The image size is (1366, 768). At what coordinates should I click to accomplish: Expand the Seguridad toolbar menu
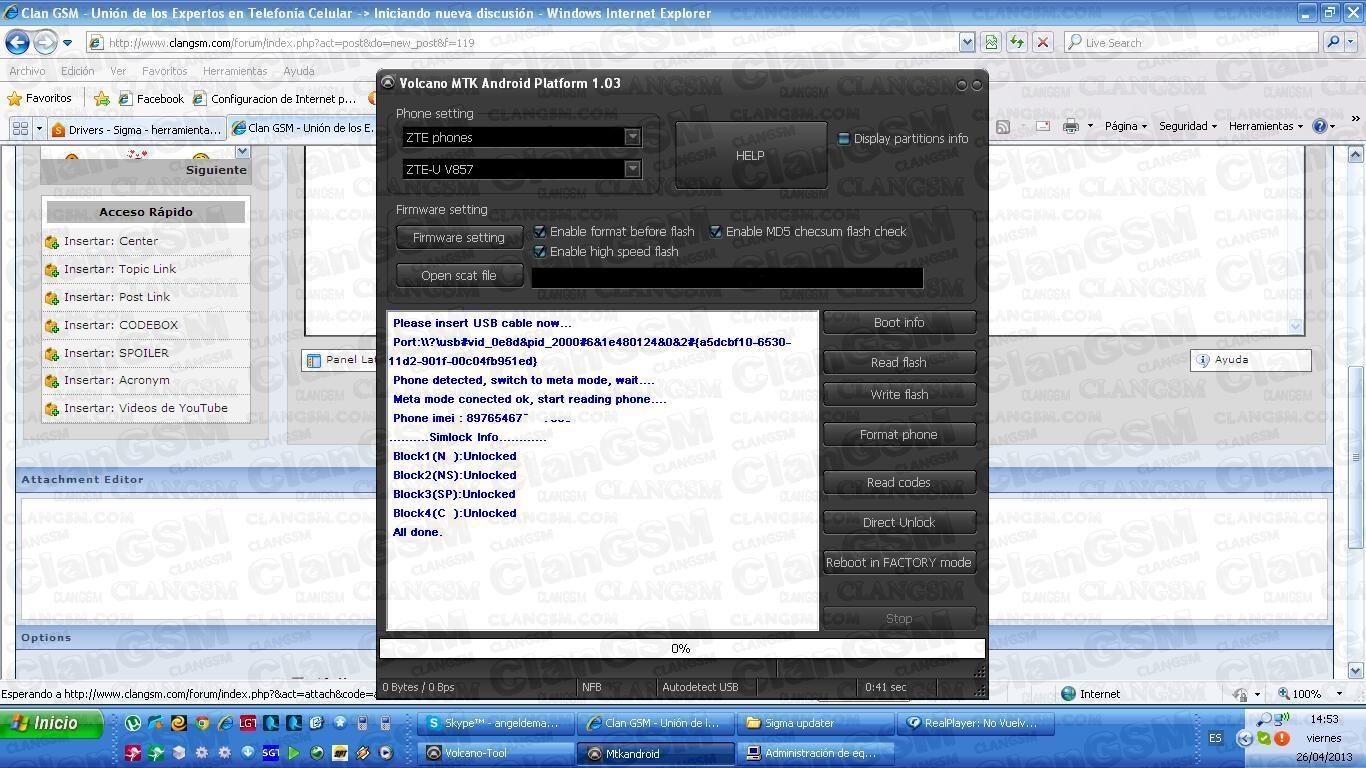(1187, 126)
